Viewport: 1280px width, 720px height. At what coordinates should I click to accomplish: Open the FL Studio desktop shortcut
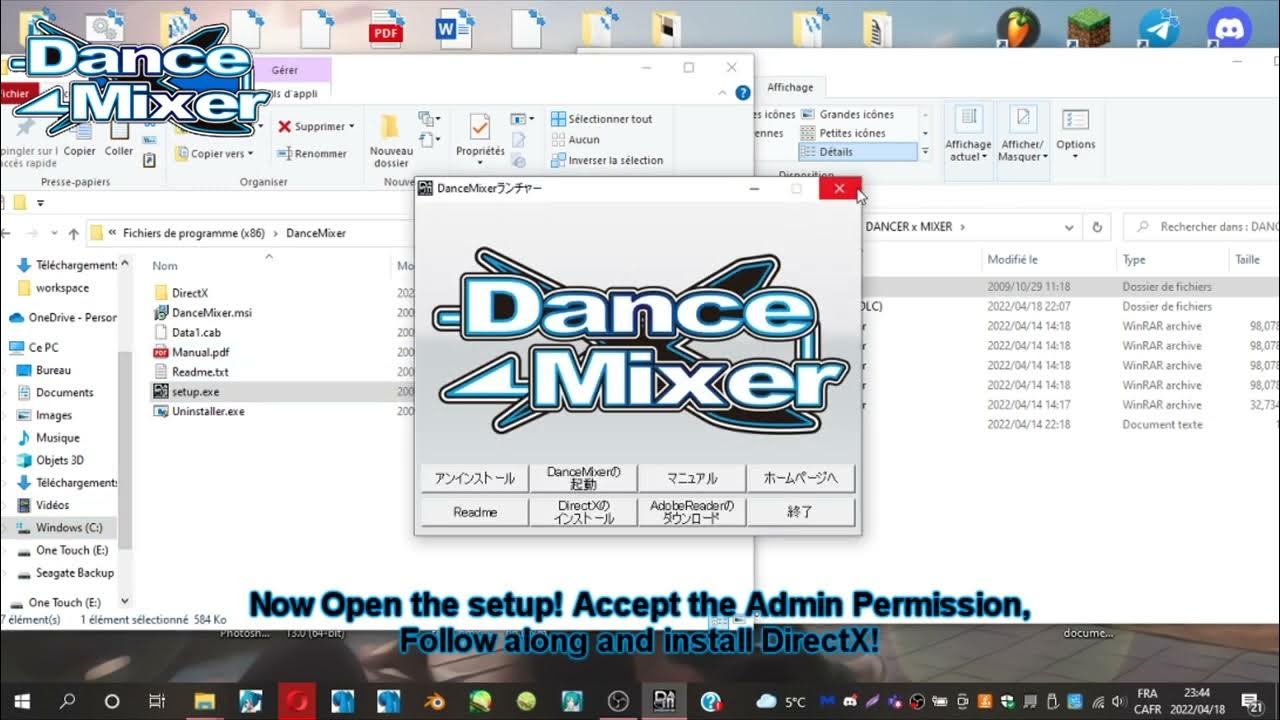(x=1017, y=28)
